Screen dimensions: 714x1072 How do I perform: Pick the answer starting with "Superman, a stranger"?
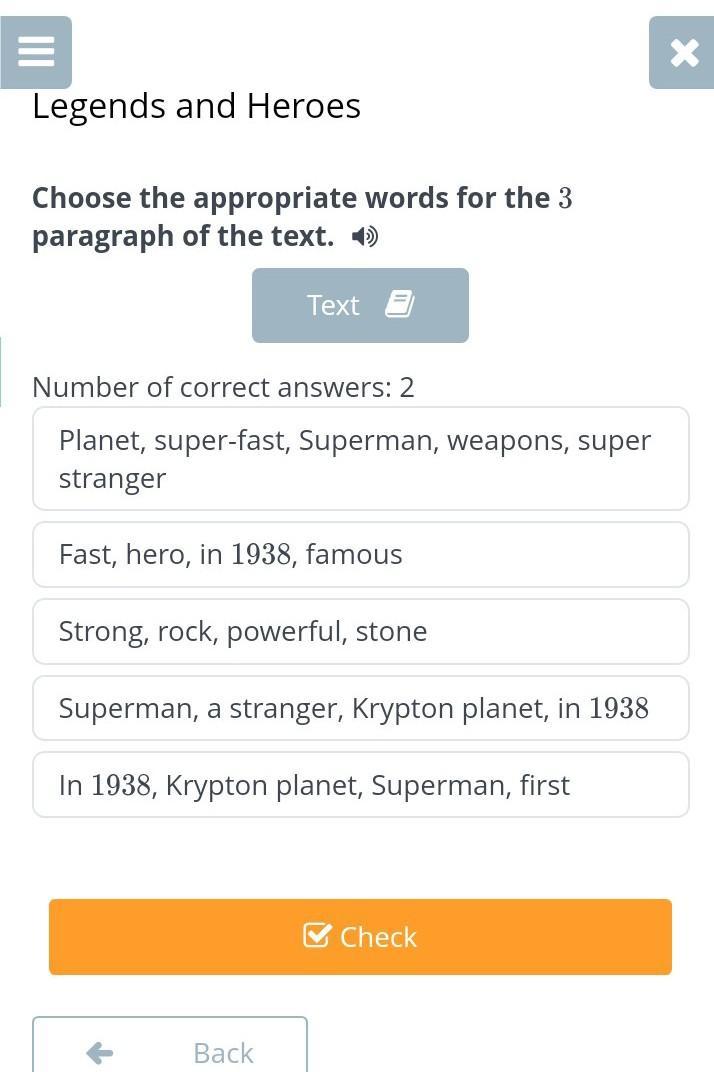pyautogui.click(x=360, y=708)
